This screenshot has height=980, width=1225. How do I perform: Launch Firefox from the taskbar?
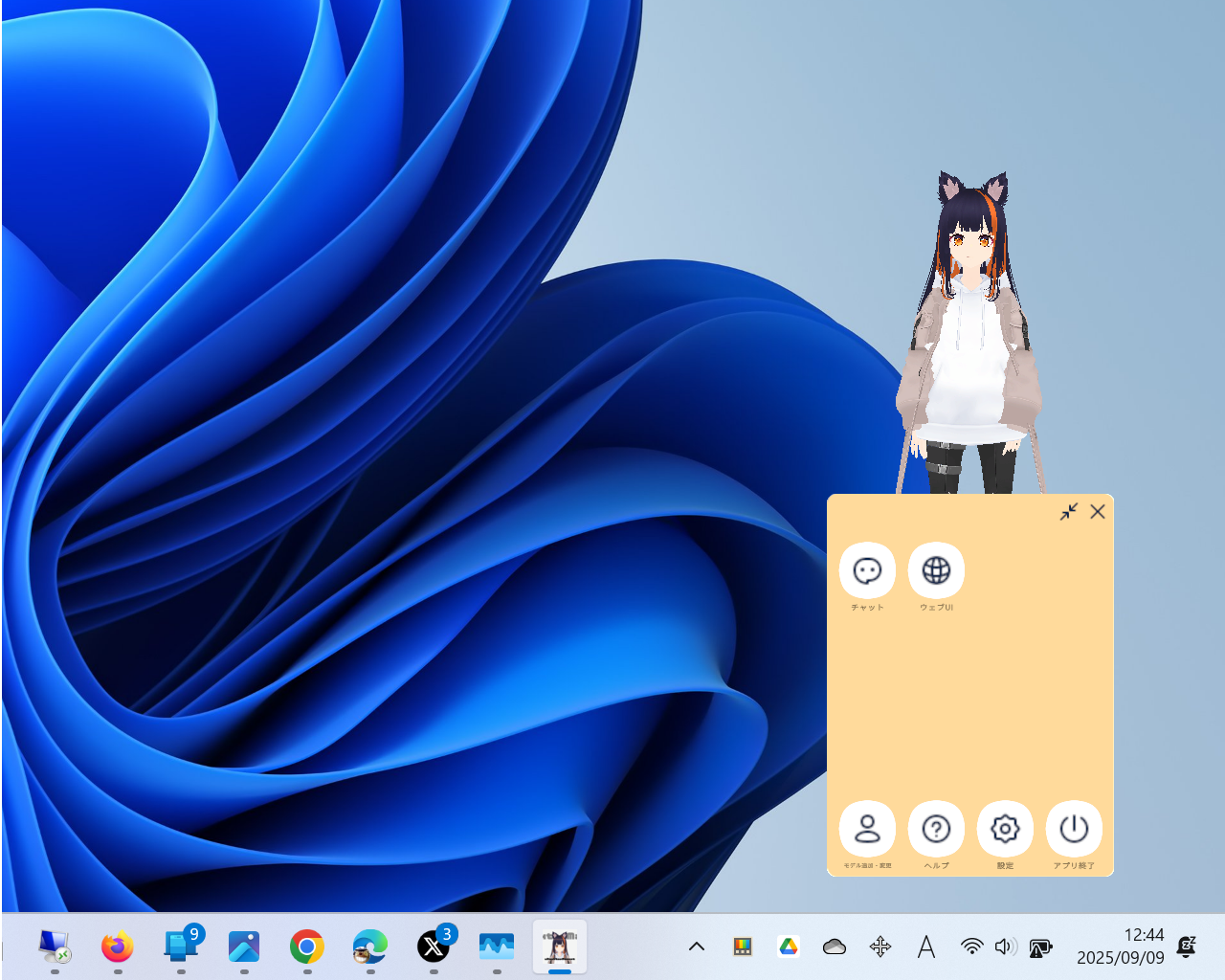coord(118,947)
